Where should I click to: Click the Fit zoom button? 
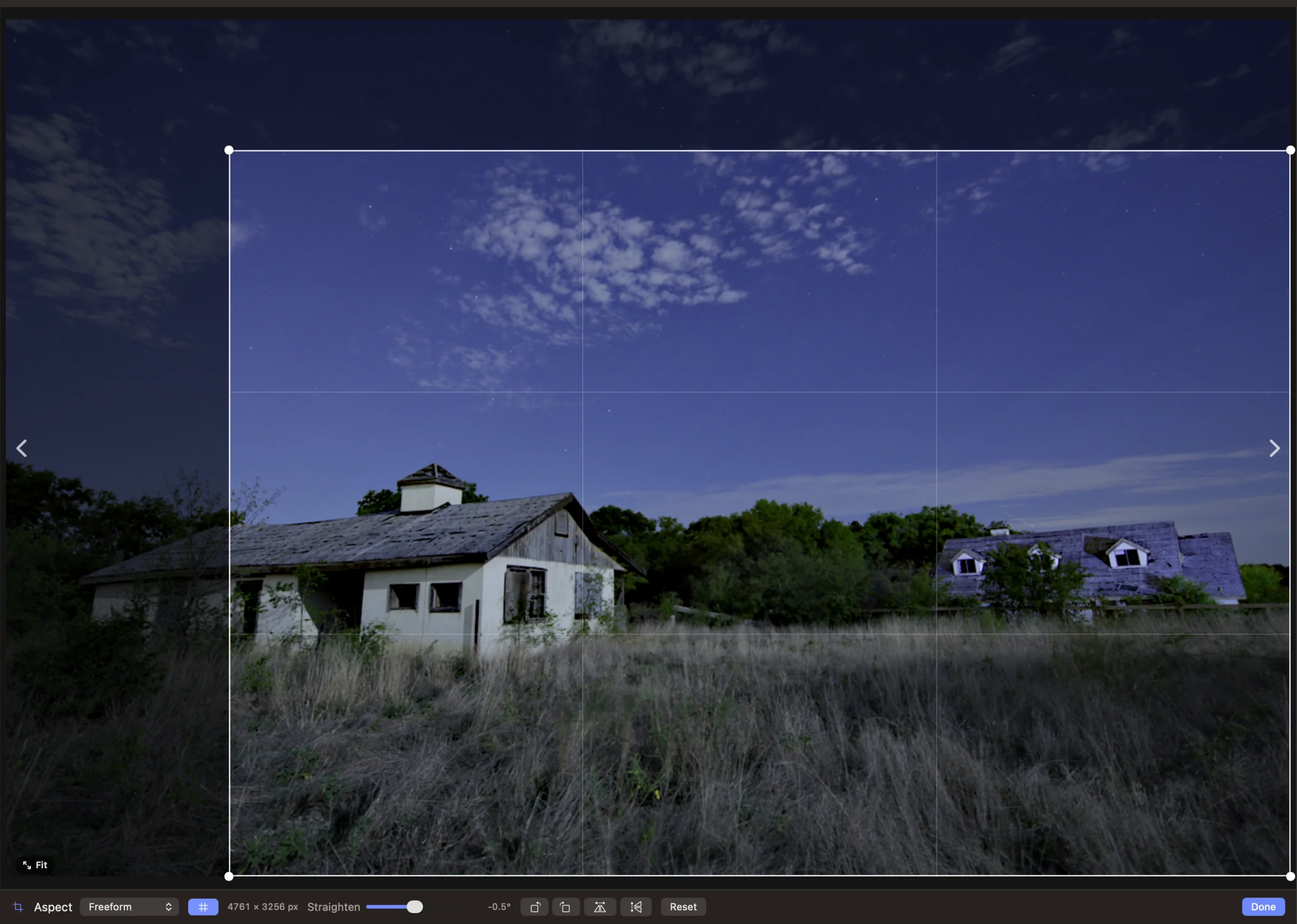click(x=35, y=865)
